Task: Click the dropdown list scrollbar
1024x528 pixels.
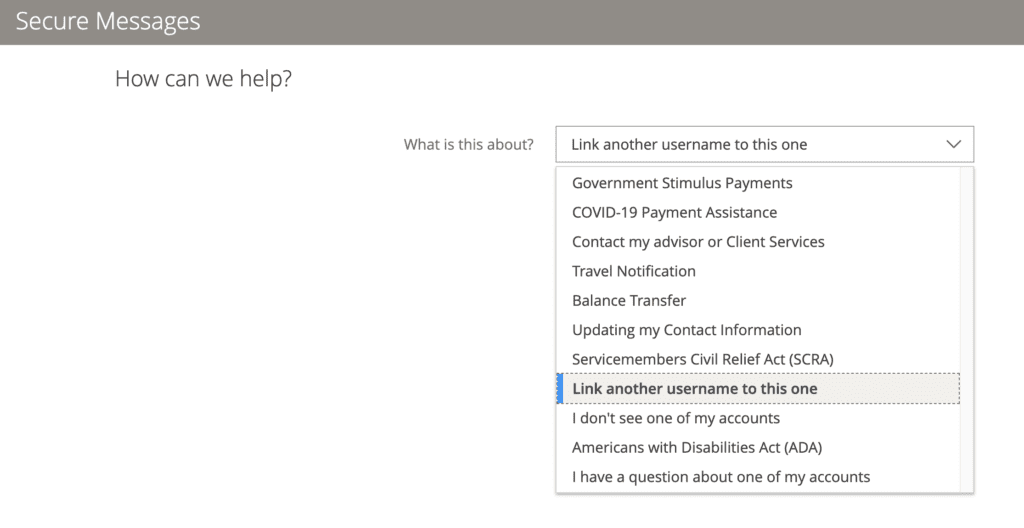Action: [968, 330]
